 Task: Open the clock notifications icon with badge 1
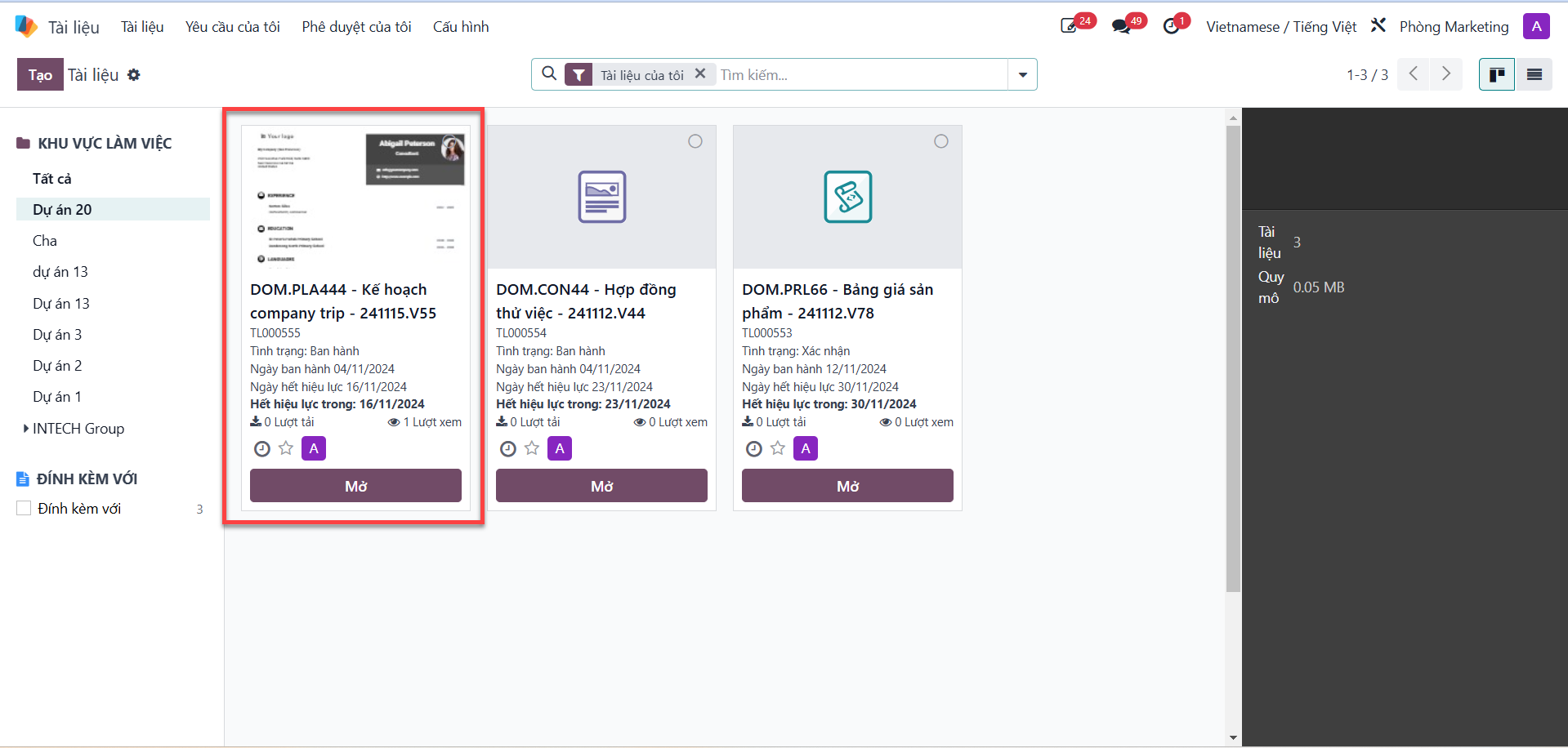click(x=1171, y=26)
